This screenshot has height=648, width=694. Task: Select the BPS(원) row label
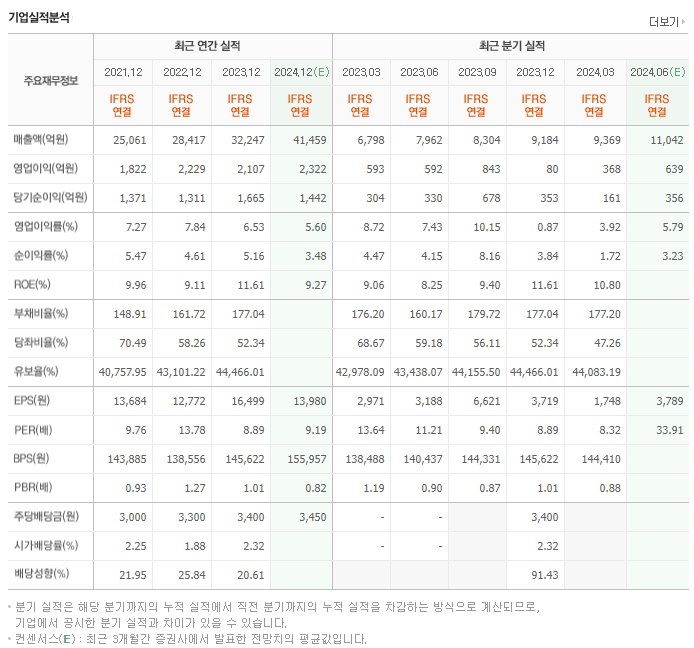coord(31,458)
